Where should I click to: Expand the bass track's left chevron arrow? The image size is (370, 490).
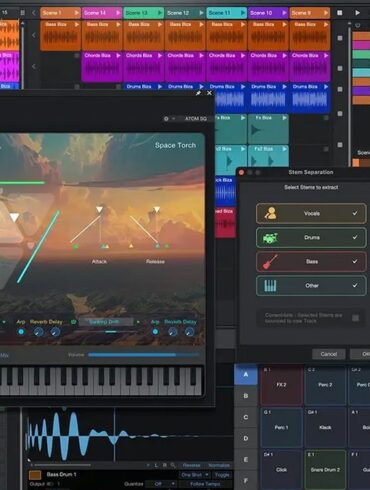34,35
